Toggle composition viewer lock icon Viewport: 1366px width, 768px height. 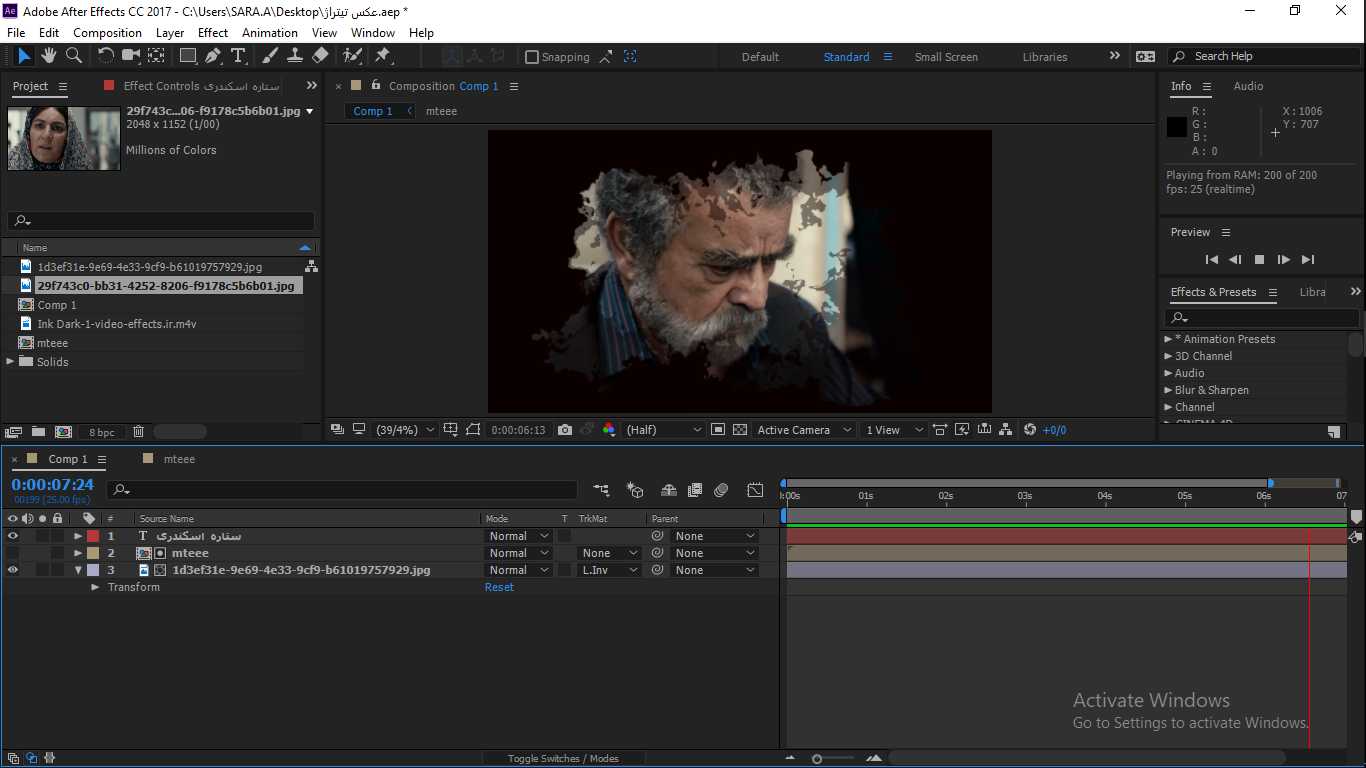click(x=376, y=85)
